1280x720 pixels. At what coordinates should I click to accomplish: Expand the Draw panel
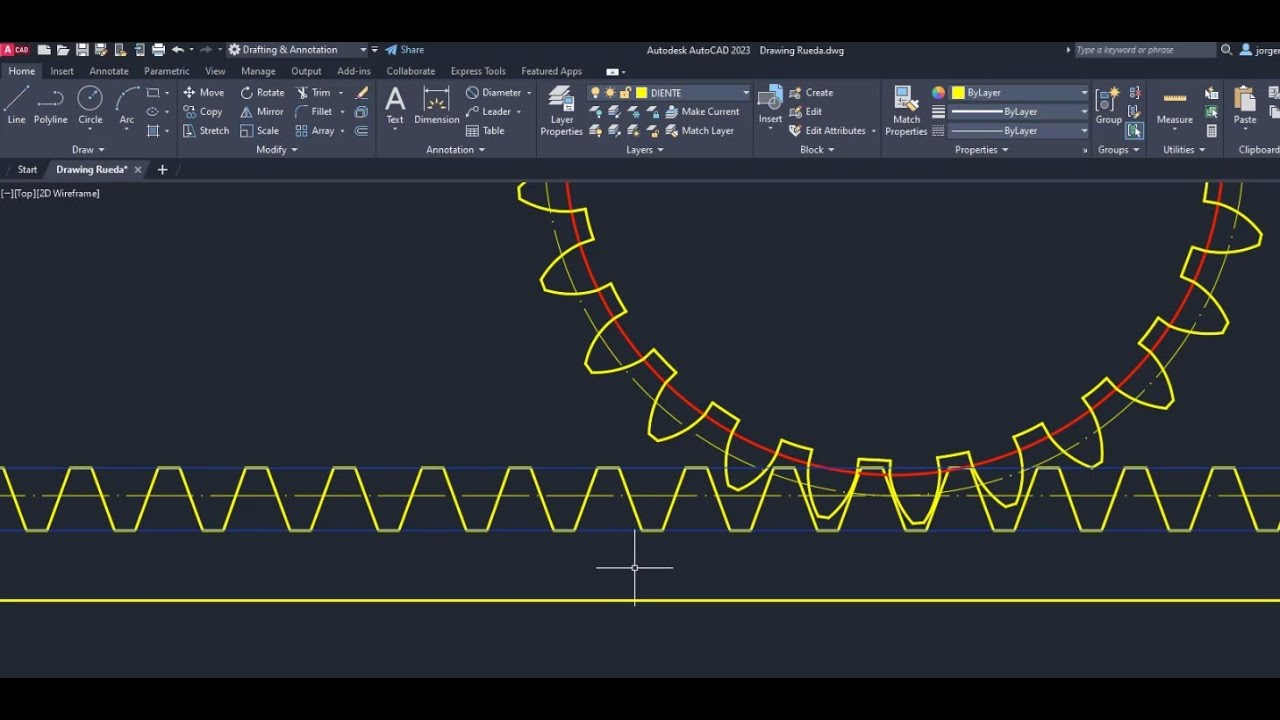point(88,150)
